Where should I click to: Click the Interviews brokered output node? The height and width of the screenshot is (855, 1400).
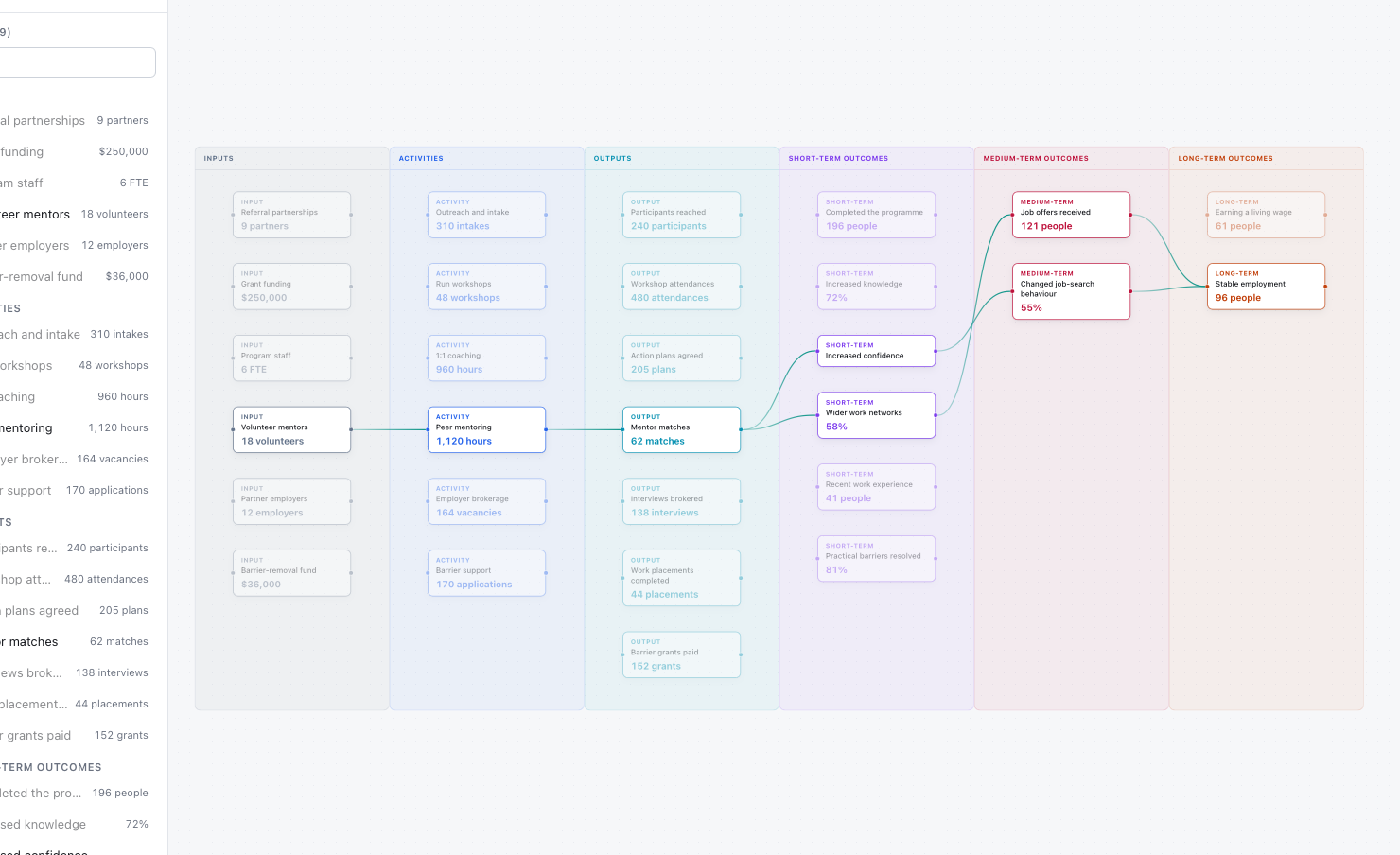click(x=681, y=501)
